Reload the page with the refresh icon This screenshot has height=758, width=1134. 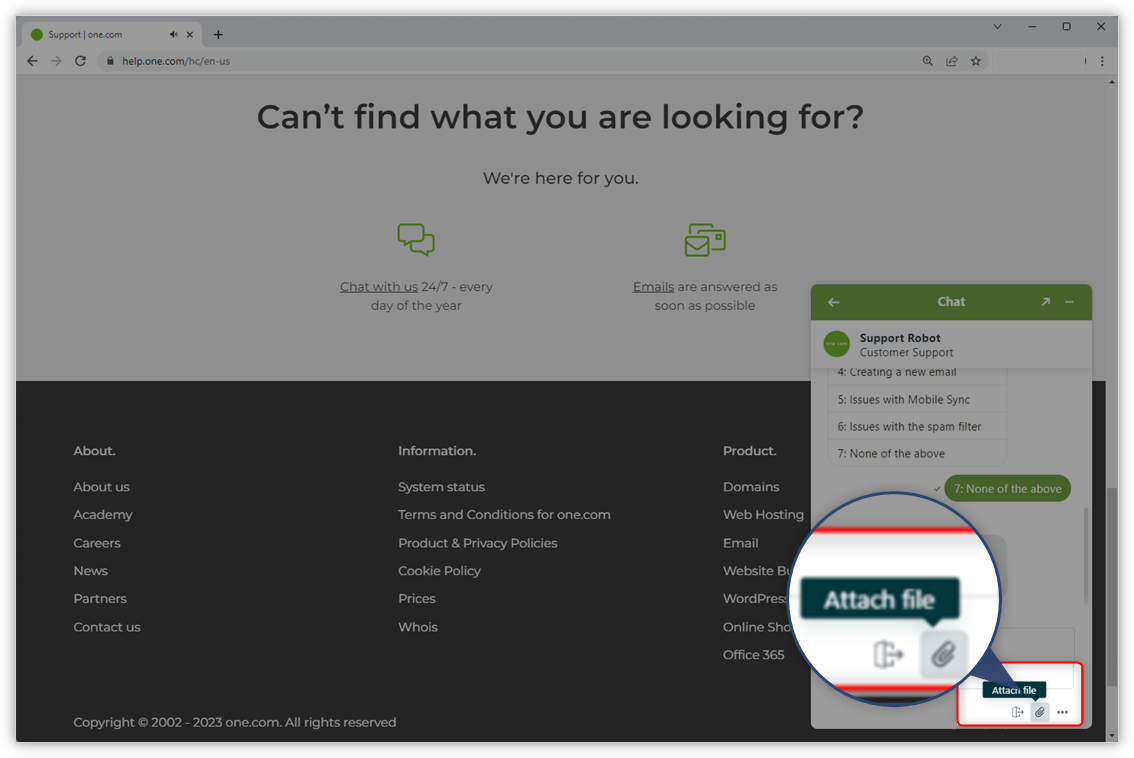[x=80, y=60]
